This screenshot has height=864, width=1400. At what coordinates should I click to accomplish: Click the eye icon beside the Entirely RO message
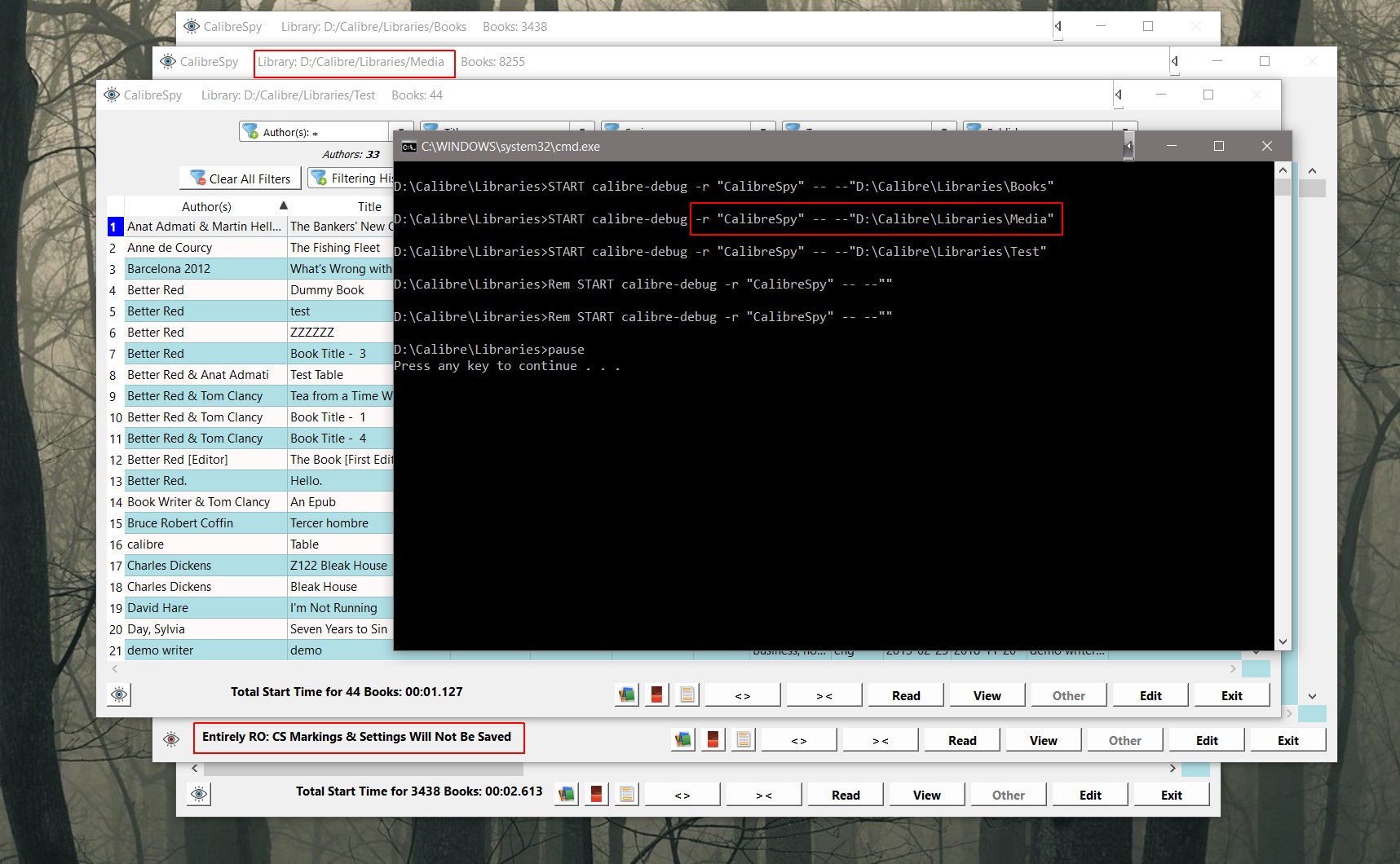coord(171,739)
